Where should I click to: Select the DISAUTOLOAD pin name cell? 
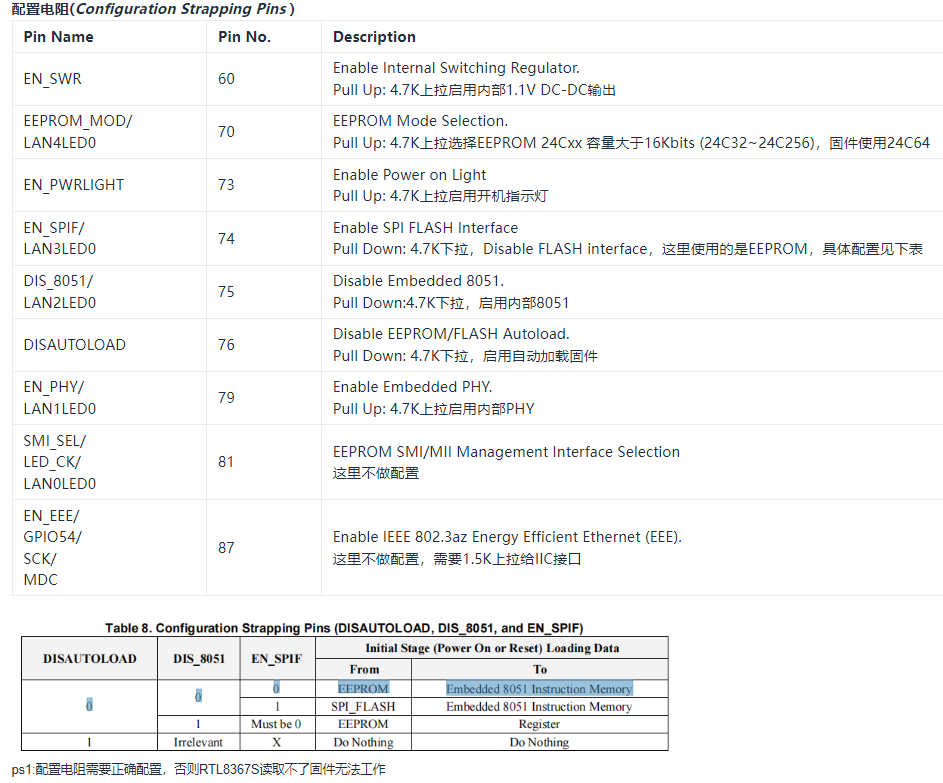(74, 344)
